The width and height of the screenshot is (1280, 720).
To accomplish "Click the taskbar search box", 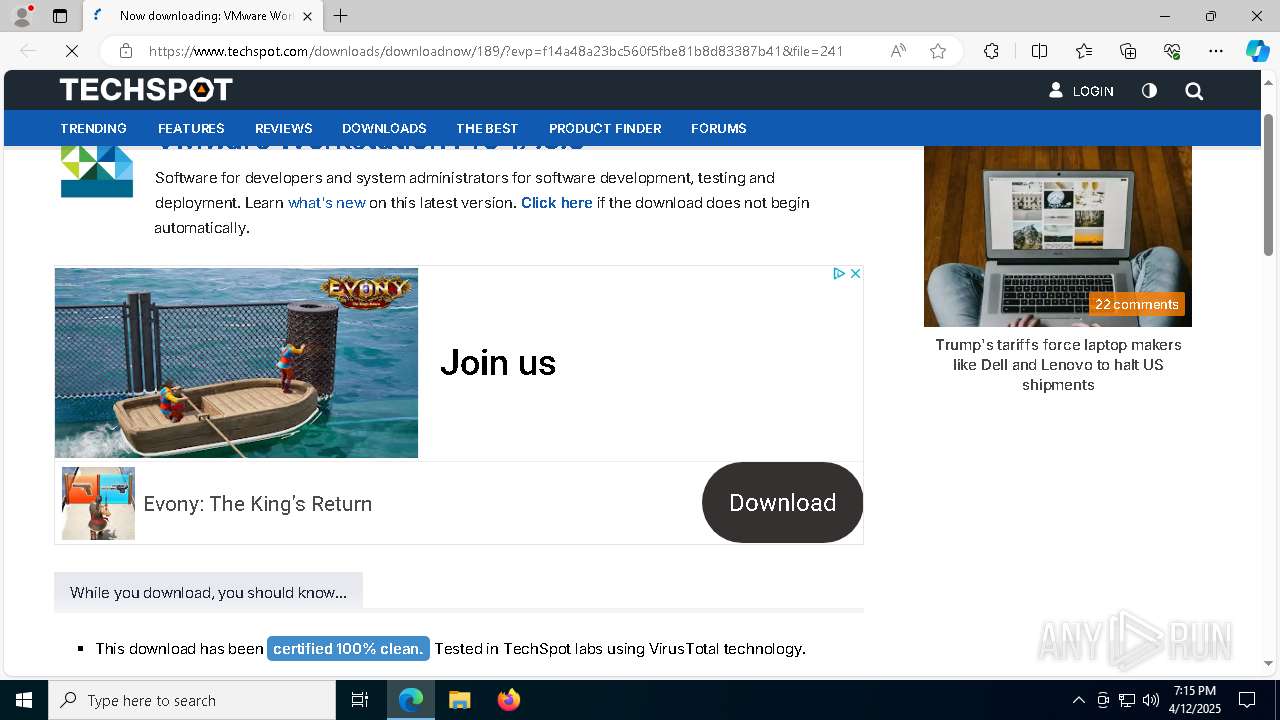I will coord(192,700).
